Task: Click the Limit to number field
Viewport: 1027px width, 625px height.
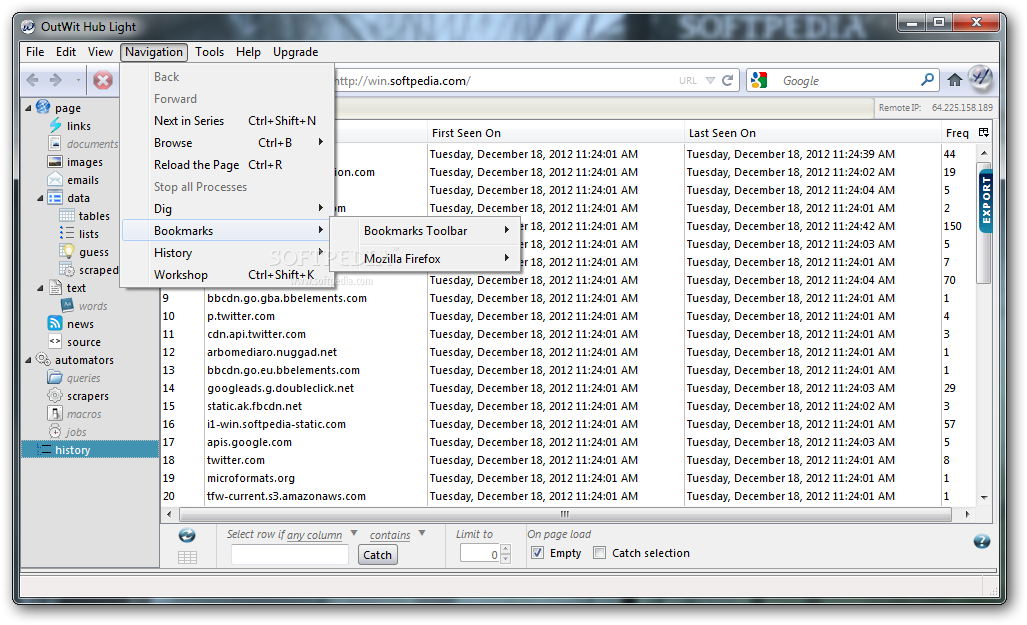Action: click(x=480, y=554)
